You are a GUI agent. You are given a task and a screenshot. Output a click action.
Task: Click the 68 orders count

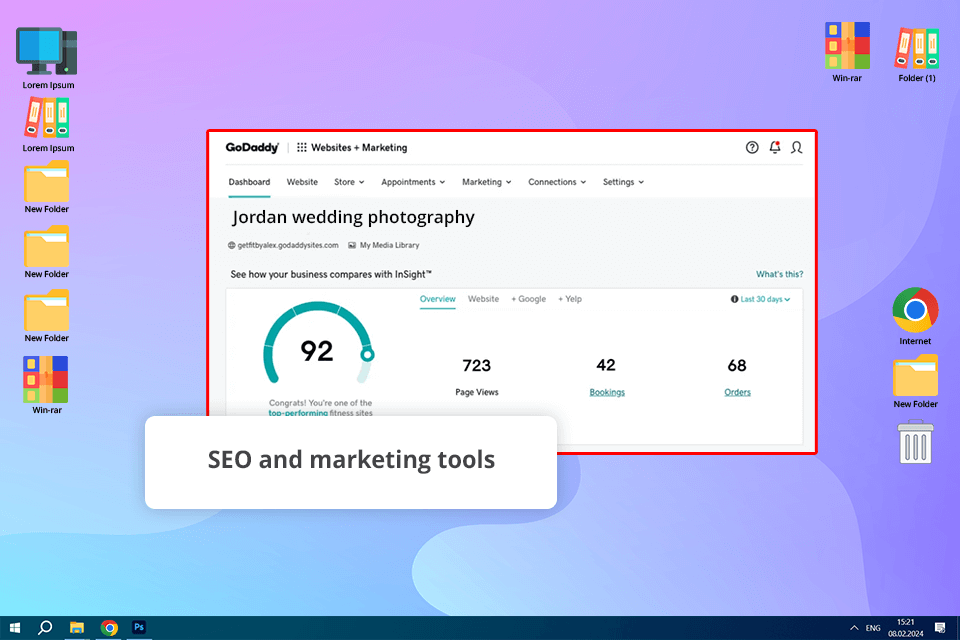(737, 366)
